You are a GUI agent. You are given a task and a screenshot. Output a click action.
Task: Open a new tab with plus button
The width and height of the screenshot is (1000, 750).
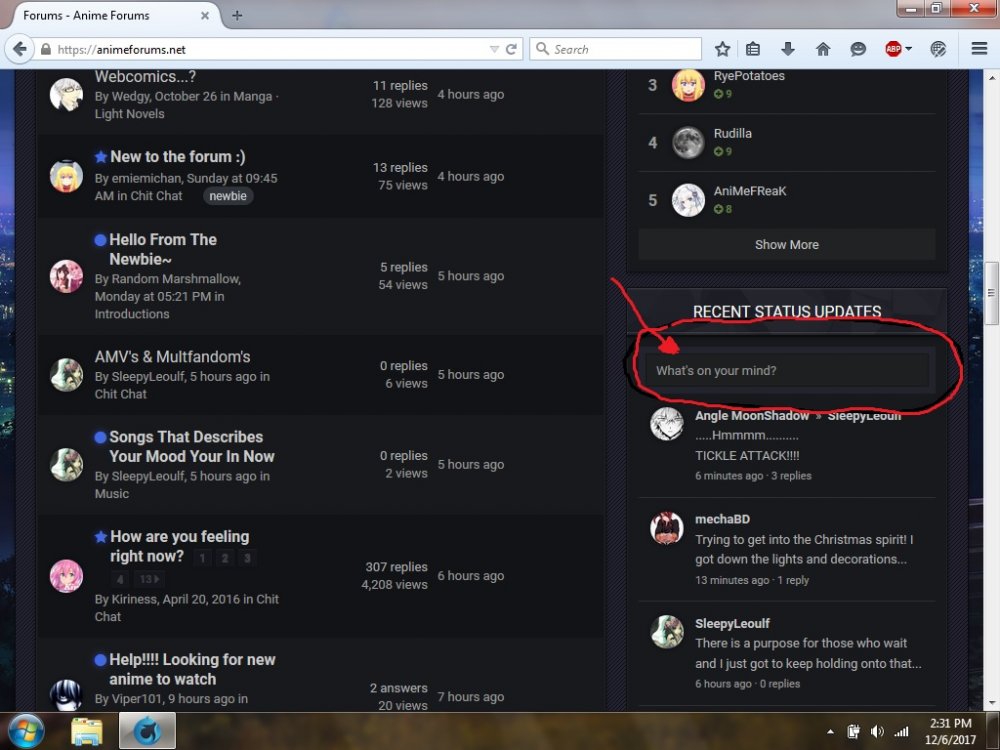point(237,15)
